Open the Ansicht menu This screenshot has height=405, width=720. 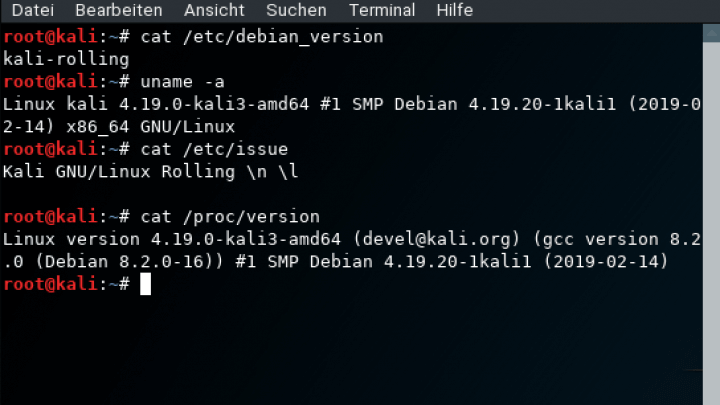click(214, 10)
